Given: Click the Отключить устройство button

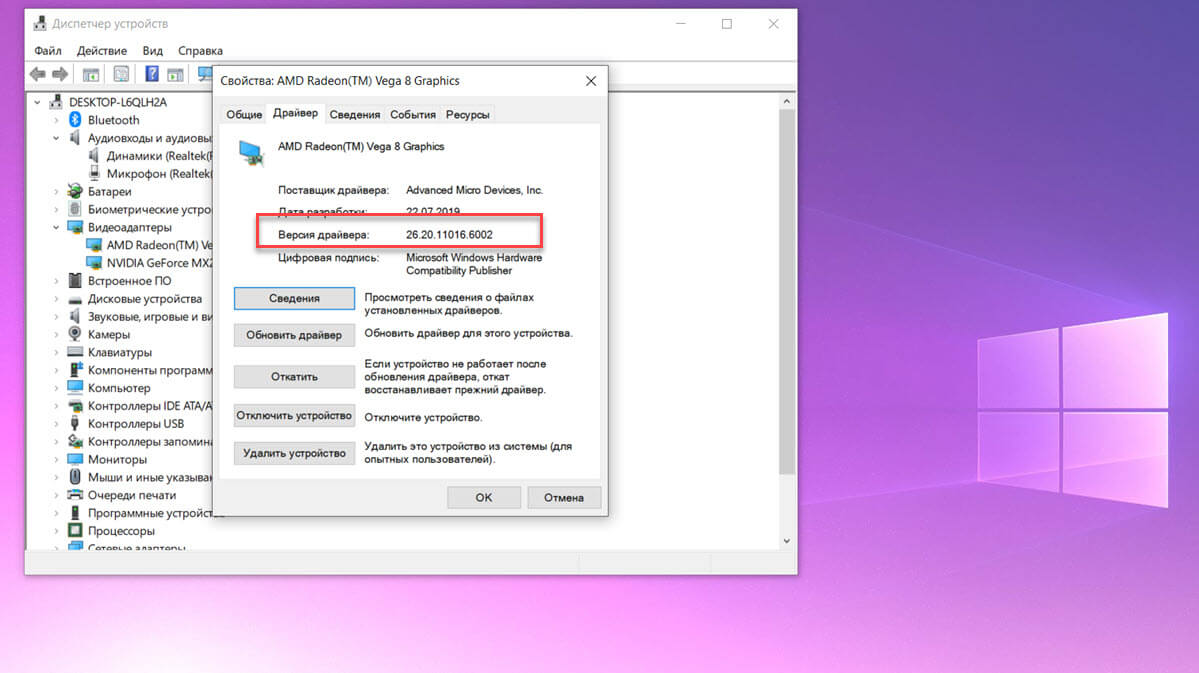Looking at the screenshot, I should click(x=294, y=415).
